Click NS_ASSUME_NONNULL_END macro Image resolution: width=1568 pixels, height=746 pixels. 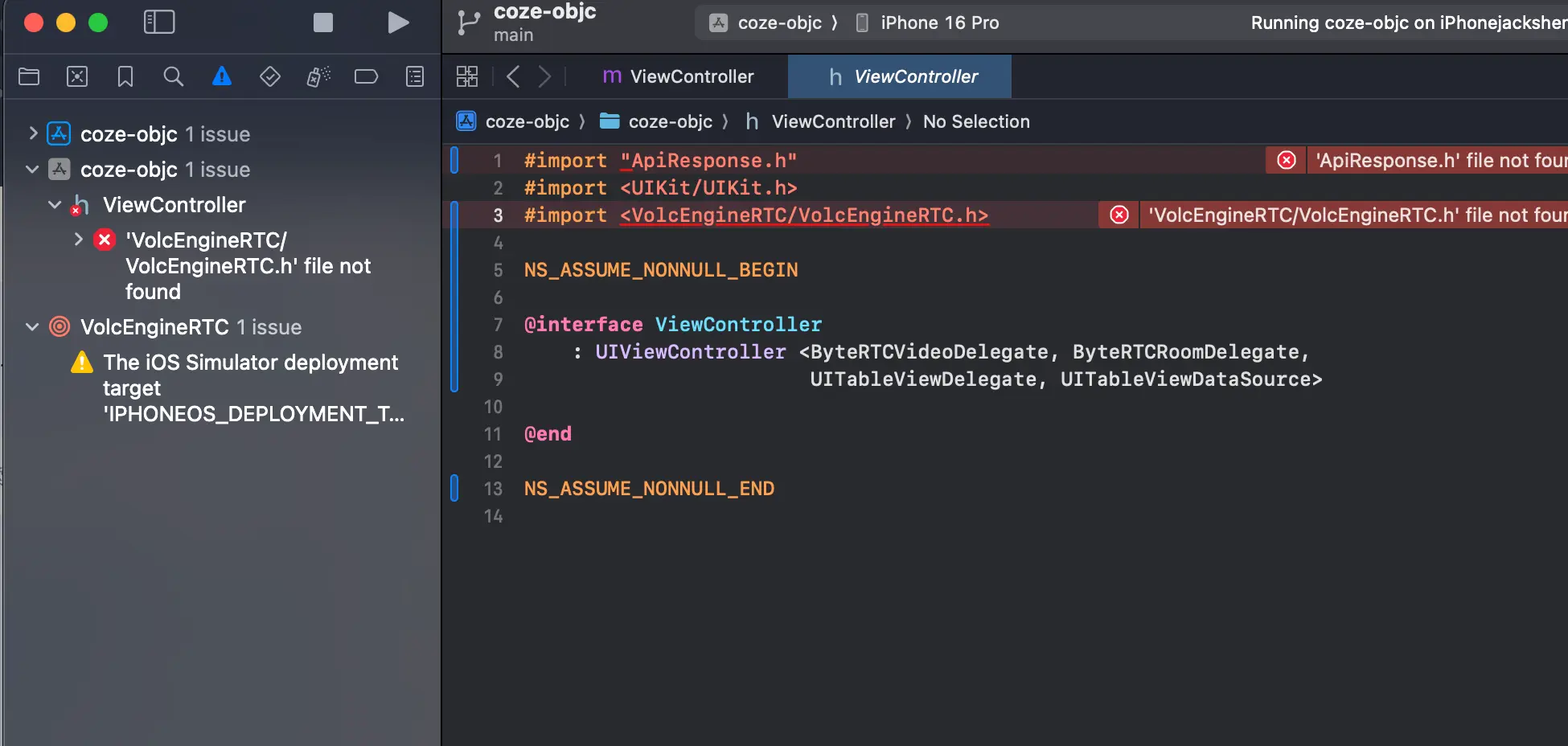pyautogui.click(x=649, y=488)
